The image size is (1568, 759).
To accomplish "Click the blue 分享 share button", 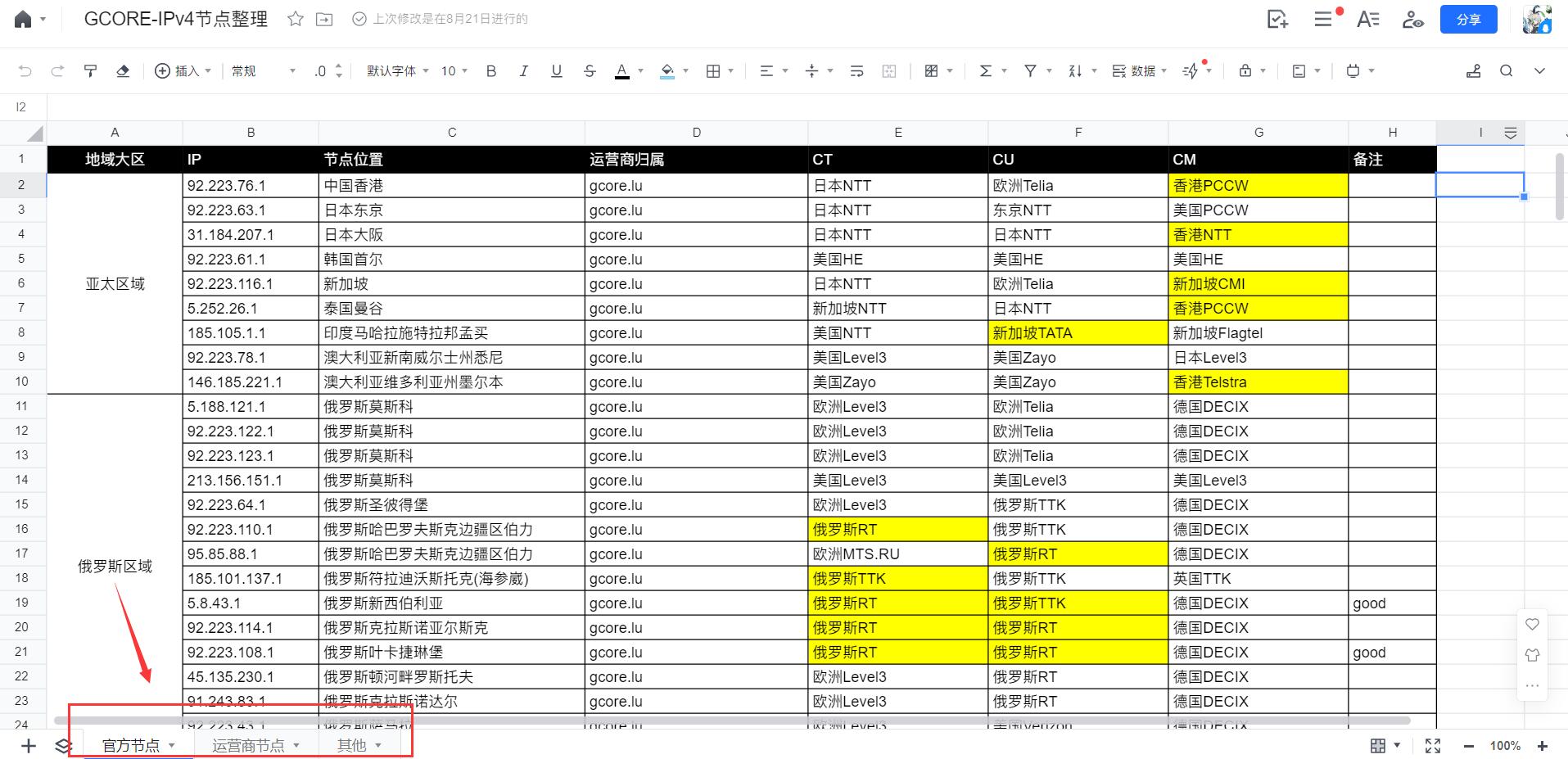I will click(1468, 20).
